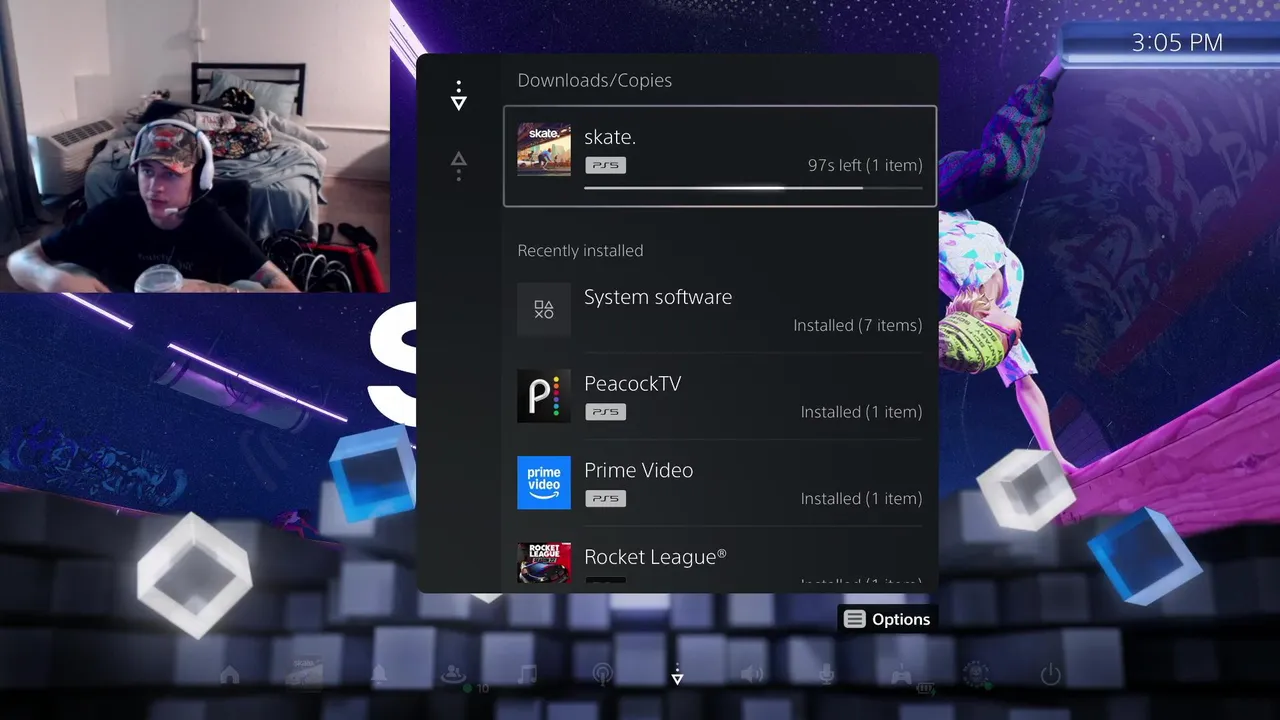The width and height of the screenshot is (1280, 720).
Task: Click the PS5 badge under Prime Video
Action: [605, 498]
